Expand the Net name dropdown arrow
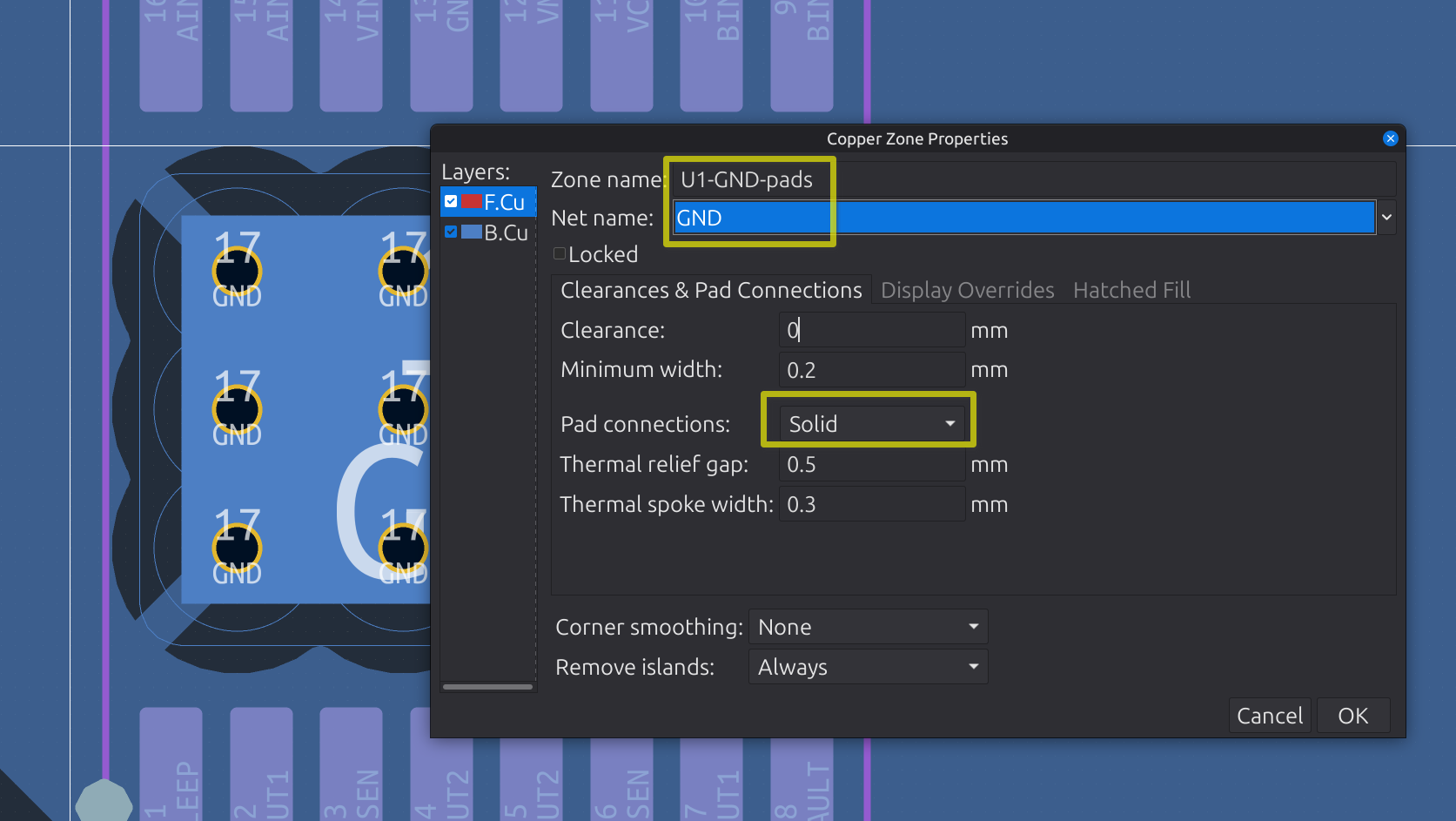This screenshot has height=821, width=1456. pos(1386,218)
